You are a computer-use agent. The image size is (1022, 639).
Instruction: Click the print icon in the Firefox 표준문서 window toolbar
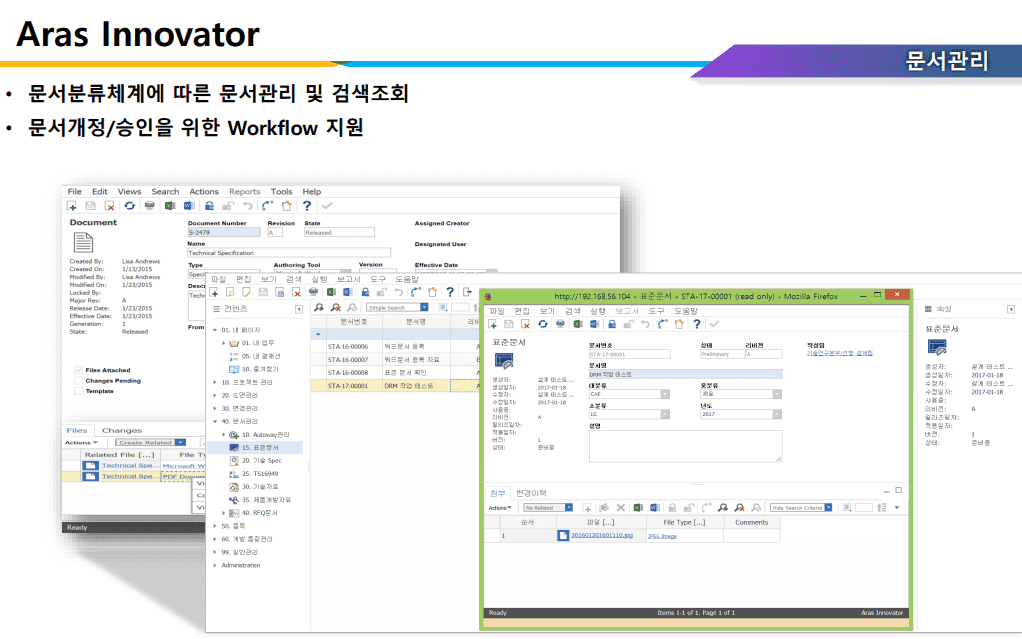coord(560,324)
